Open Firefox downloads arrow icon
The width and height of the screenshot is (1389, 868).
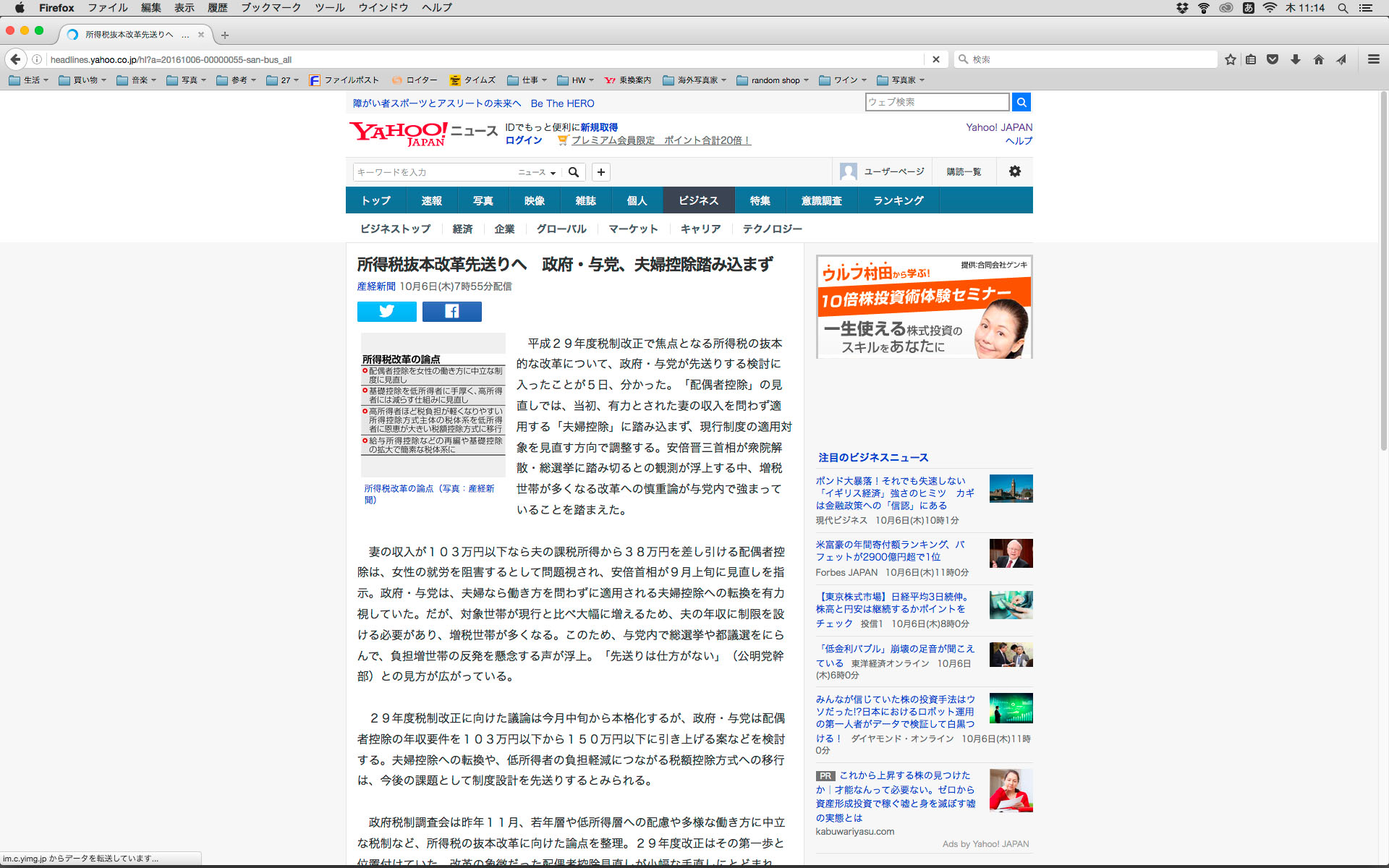(1295, 59)
